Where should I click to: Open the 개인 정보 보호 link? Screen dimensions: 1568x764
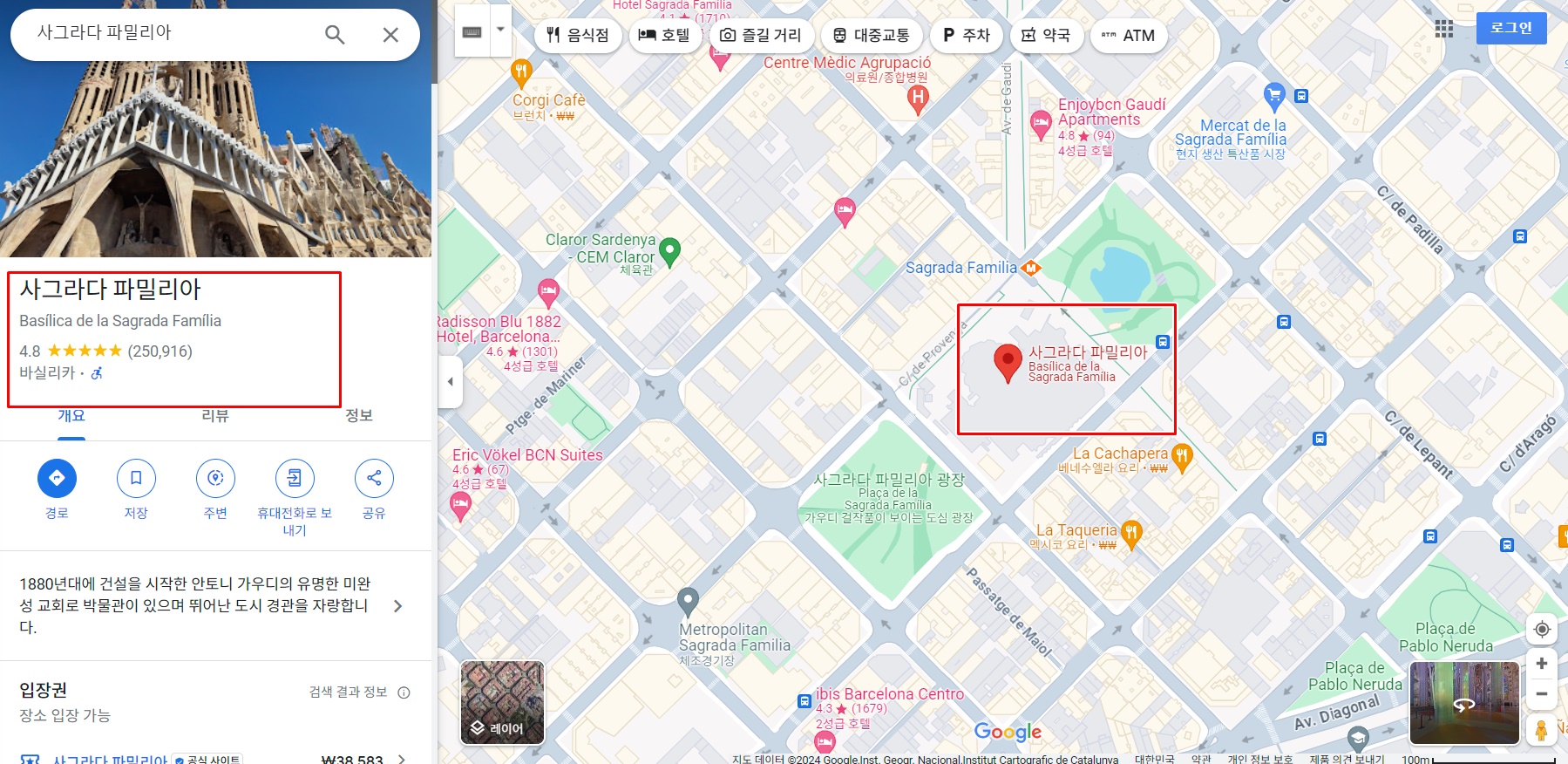1260,759
